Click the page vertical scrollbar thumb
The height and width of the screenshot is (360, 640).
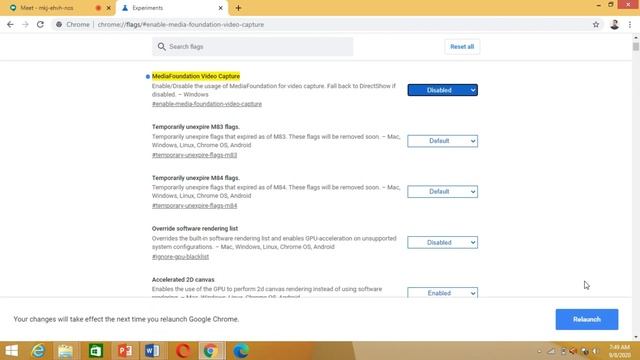[636, 46]
